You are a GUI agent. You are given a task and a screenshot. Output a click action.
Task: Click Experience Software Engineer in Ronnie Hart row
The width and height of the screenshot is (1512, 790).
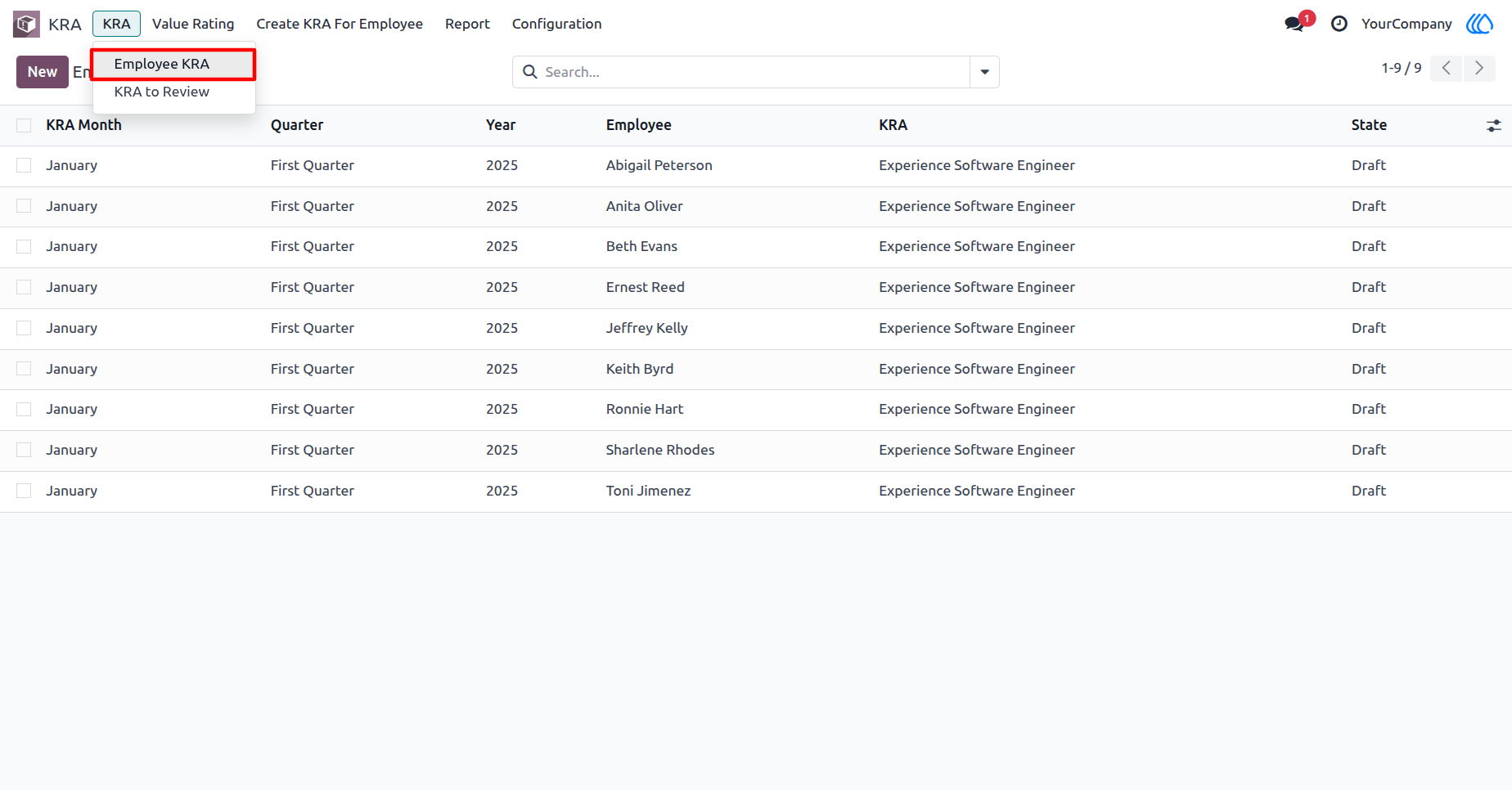click(x=976, y=409)
